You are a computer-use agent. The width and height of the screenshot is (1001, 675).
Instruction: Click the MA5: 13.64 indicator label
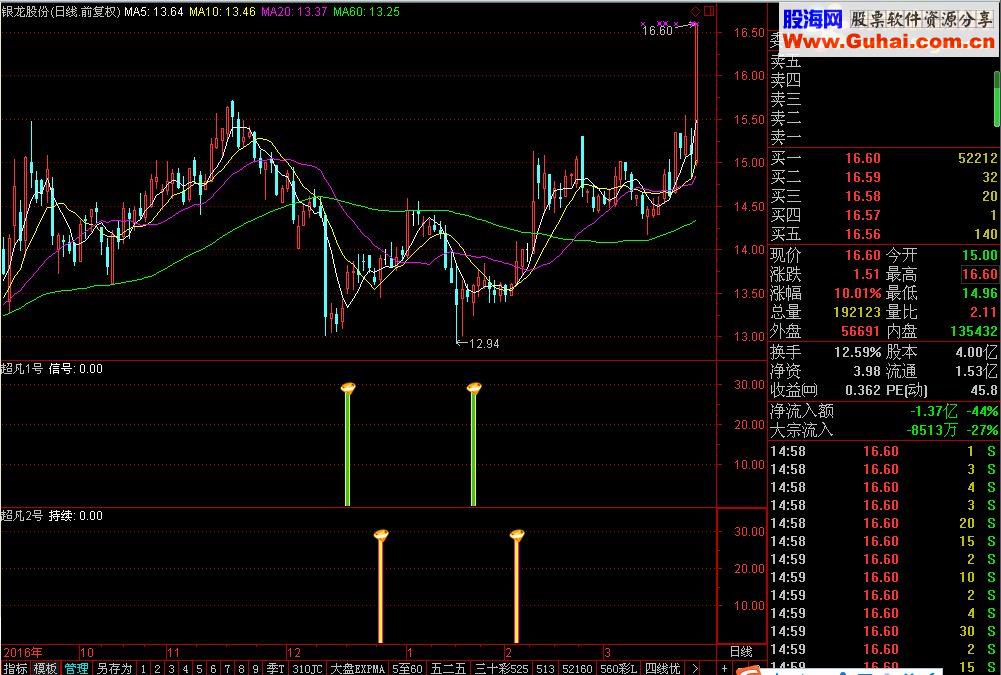coord(153,11)
